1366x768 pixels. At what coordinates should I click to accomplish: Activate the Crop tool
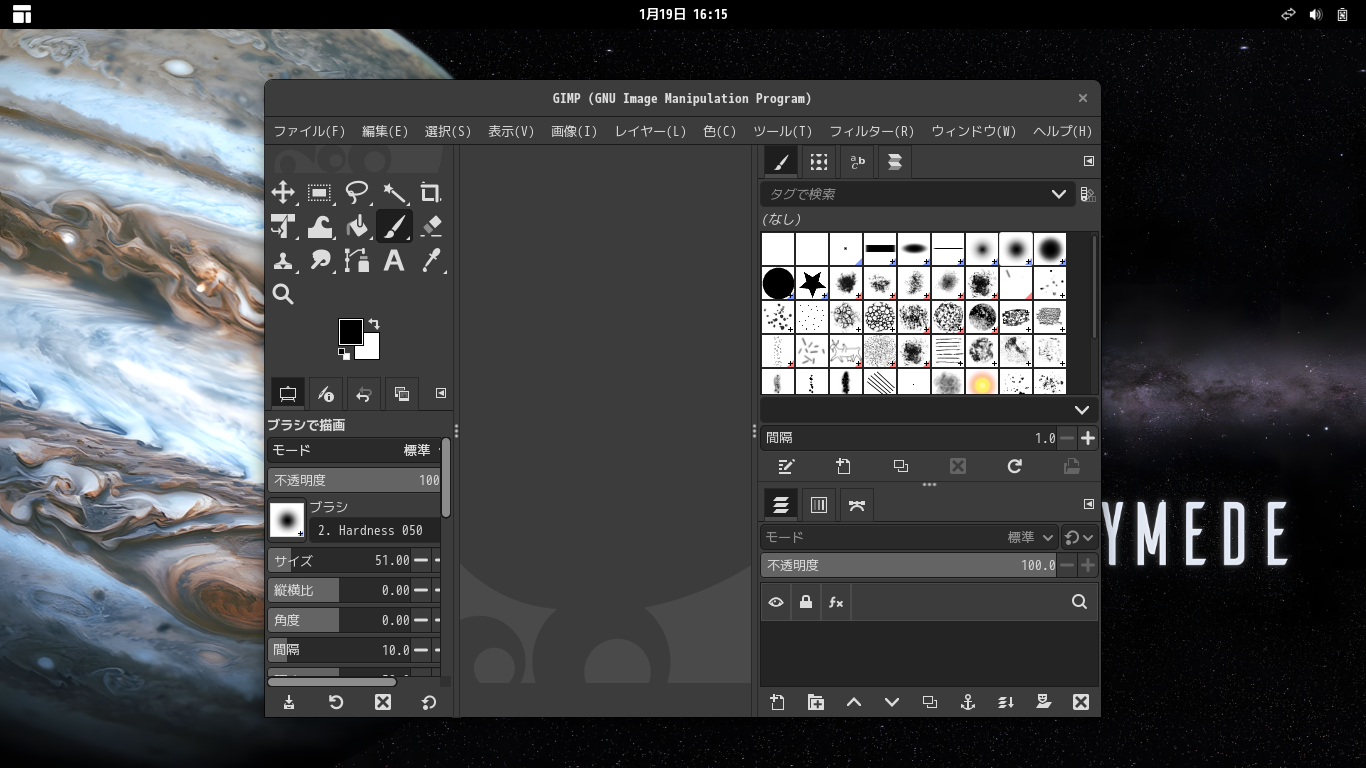[431, 193]
